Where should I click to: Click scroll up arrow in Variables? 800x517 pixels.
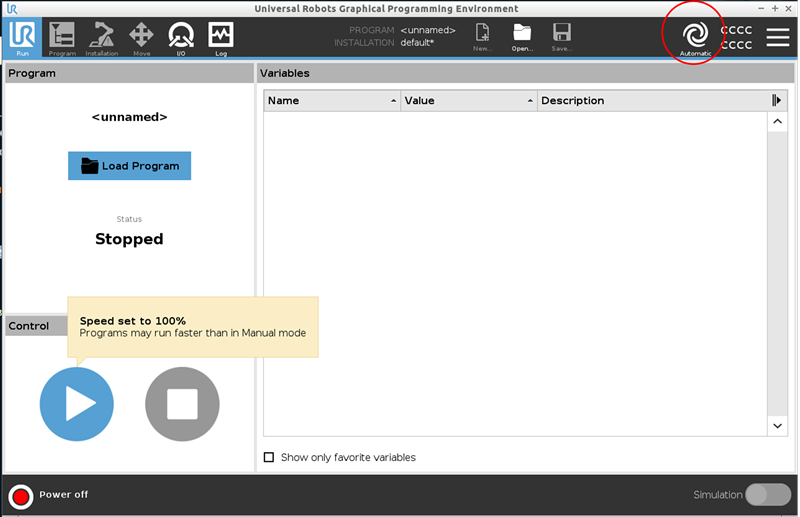pyautogui.click(x=778, y=121)
